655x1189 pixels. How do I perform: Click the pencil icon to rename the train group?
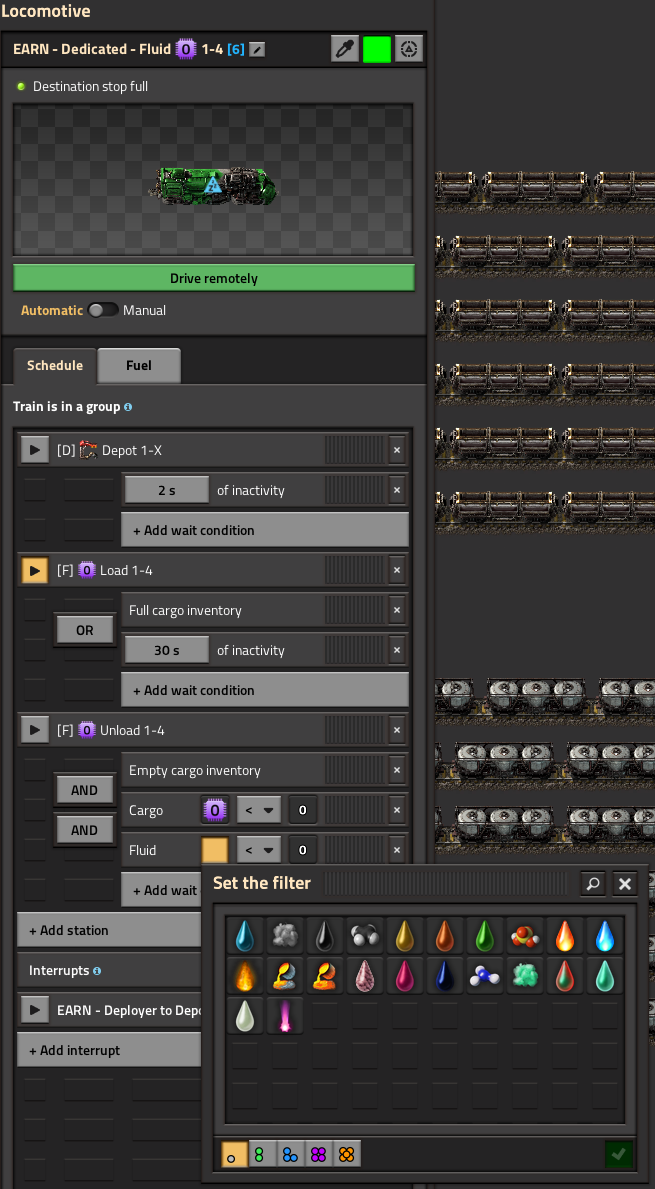pyautogui.click(x=257, y=50)
